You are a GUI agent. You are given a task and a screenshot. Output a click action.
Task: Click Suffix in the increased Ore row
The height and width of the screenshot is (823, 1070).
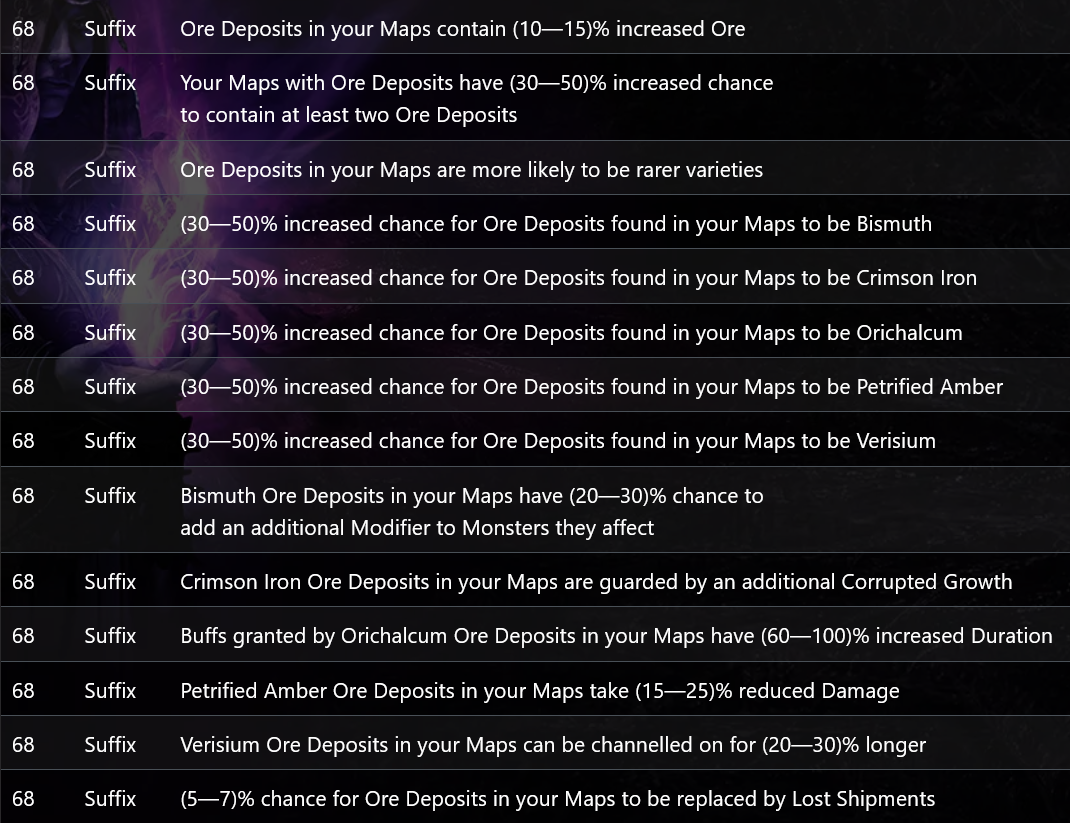click(111, 29)
